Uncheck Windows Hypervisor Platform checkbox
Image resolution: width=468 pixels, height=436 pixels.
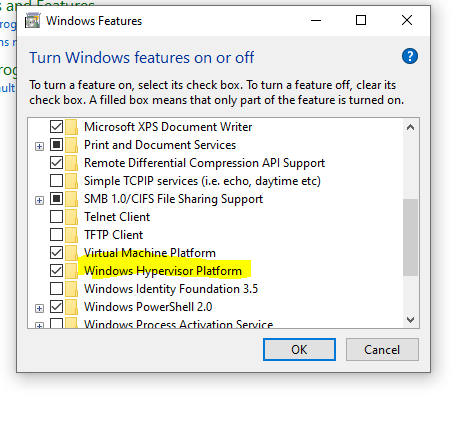pyautogui.click(x=56, y=271)
